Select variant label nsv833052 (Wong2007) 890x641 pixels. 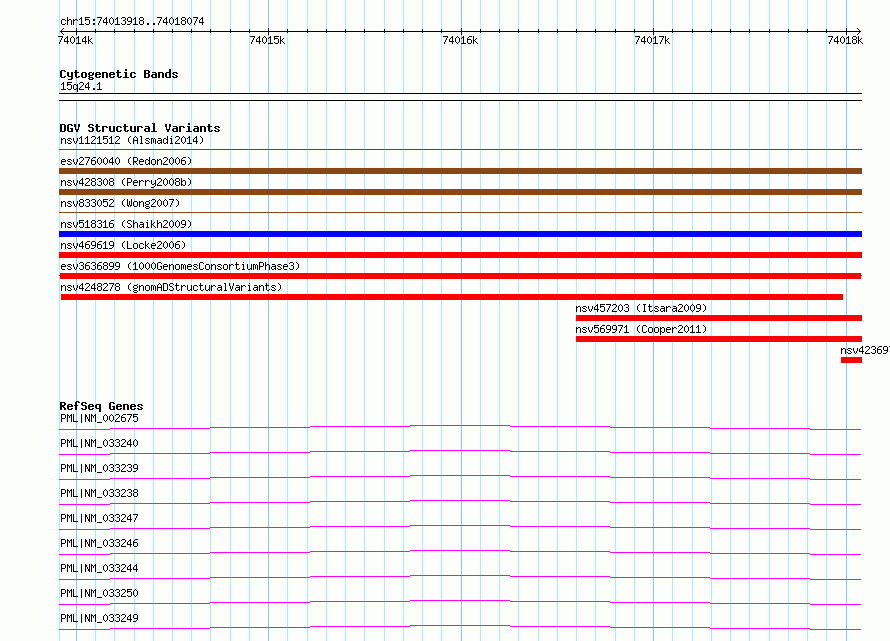(120, 203)
